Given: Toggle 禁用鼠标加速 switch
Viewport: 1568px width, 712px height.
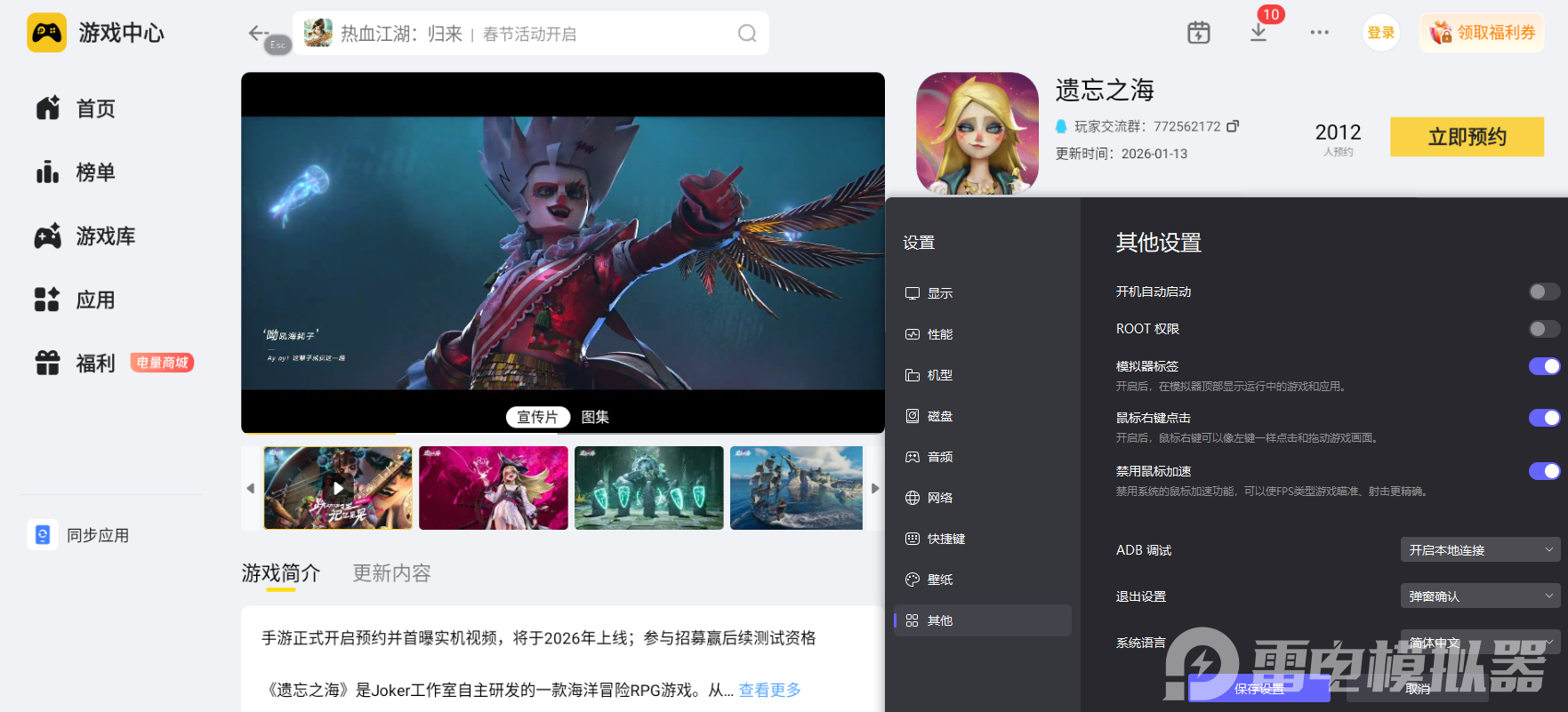Looking at the screenshot, I should tap(1544, 471).
